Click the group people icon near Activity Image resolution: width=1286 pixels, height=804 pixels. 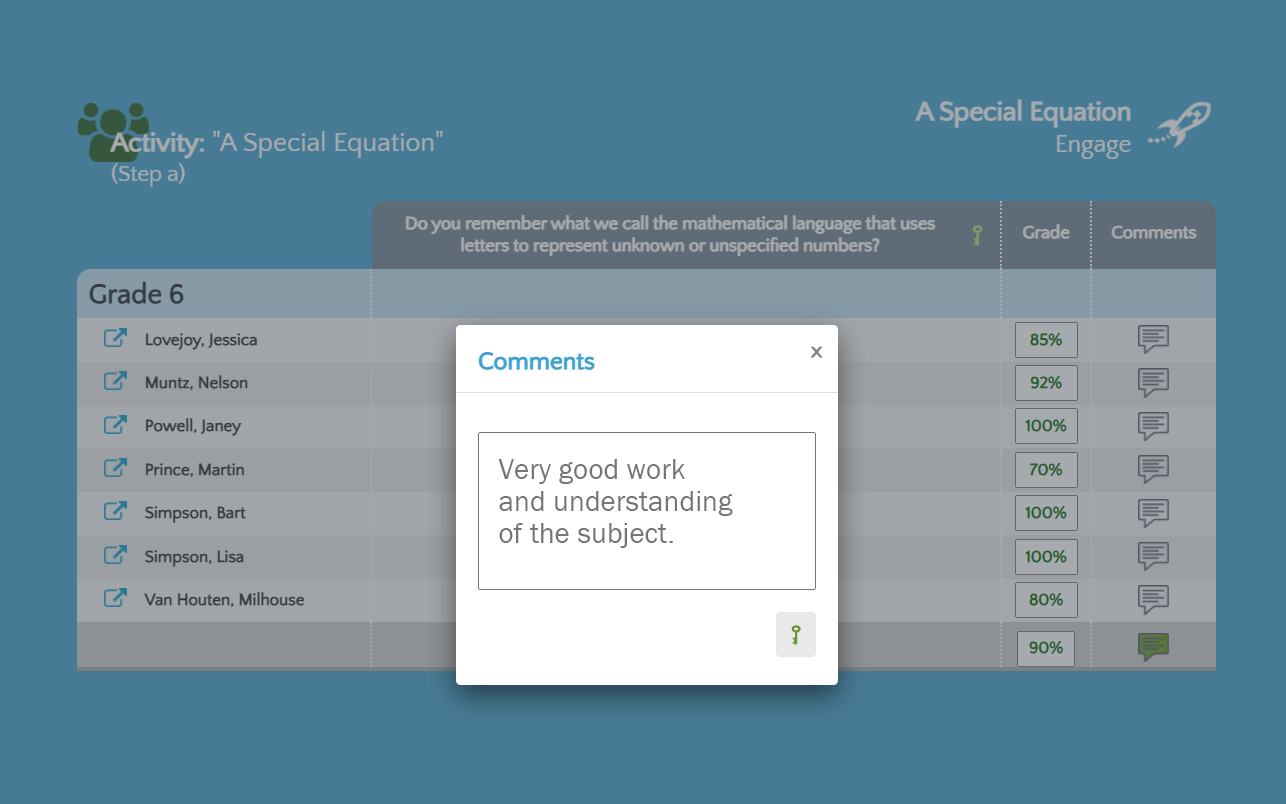[112, 130]
